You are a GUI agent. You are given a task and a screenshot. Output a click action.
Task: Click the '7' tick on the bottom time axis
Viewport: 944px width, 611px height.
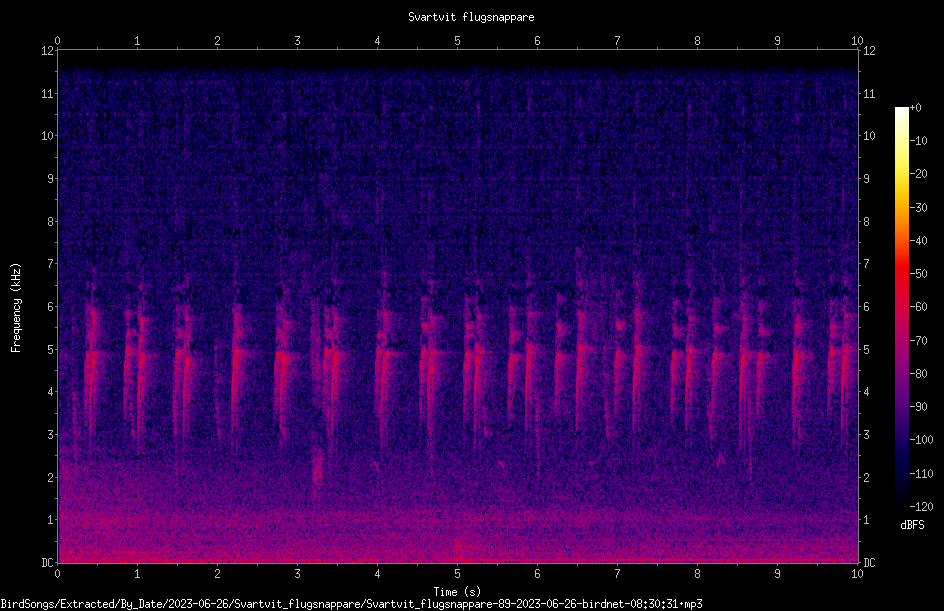coord(617,574)
